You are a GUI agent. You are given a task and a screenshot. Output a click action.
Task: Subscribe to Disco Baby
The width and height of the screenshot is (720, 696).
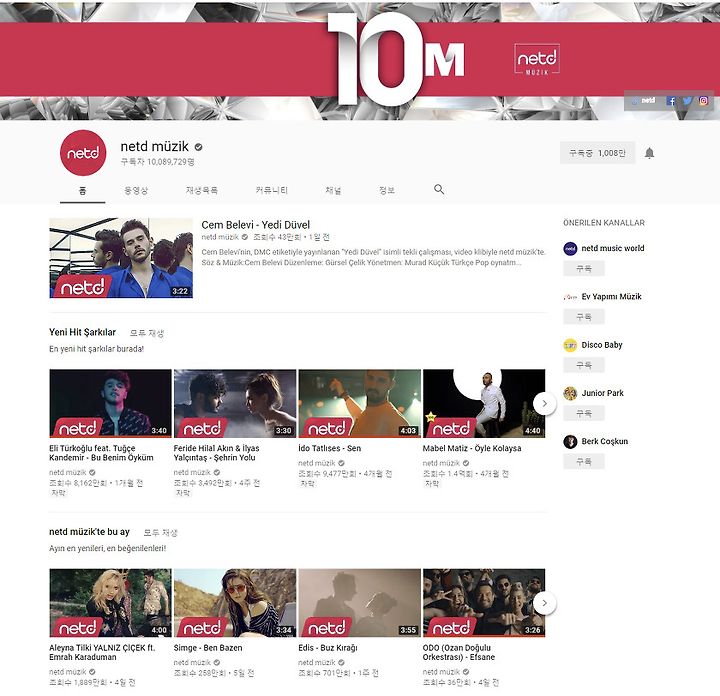tap(584, 365)
